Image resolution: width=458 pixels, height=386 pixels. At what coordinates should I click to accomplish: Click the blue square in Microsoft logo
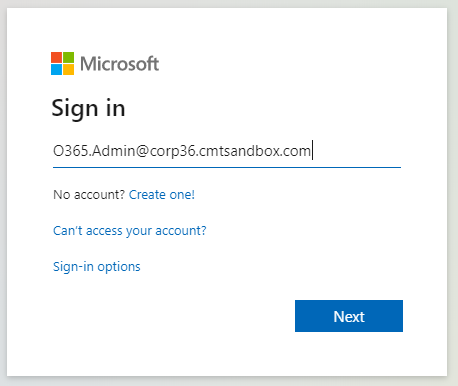56,69
